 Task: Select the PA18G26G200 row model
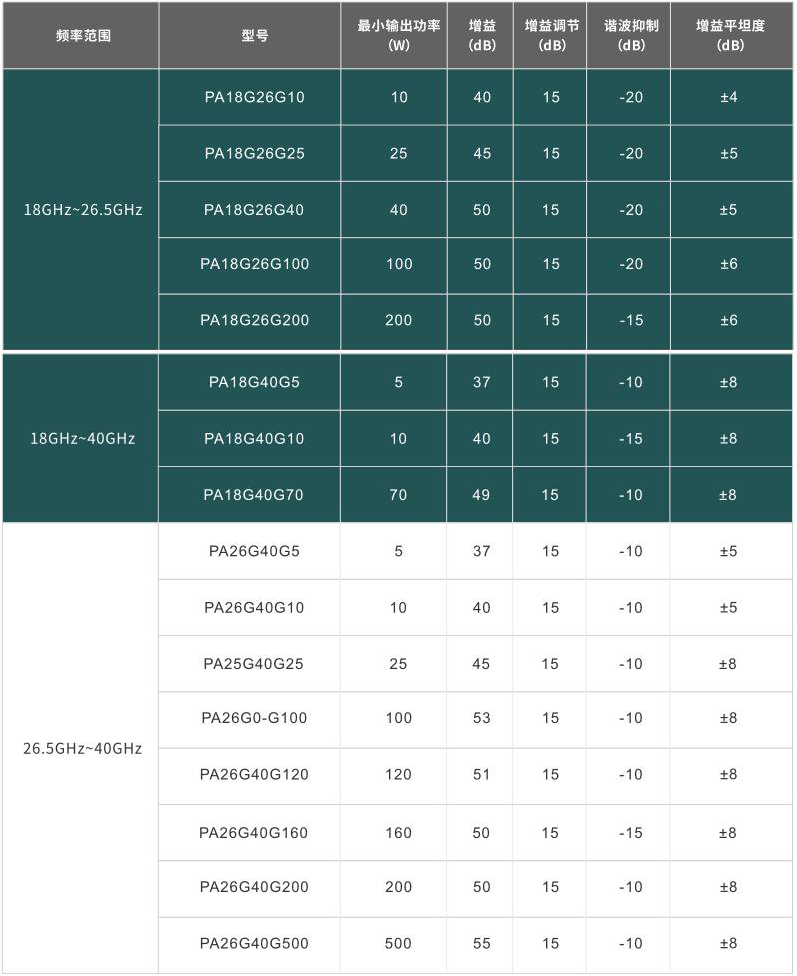(x=255, y=320)
